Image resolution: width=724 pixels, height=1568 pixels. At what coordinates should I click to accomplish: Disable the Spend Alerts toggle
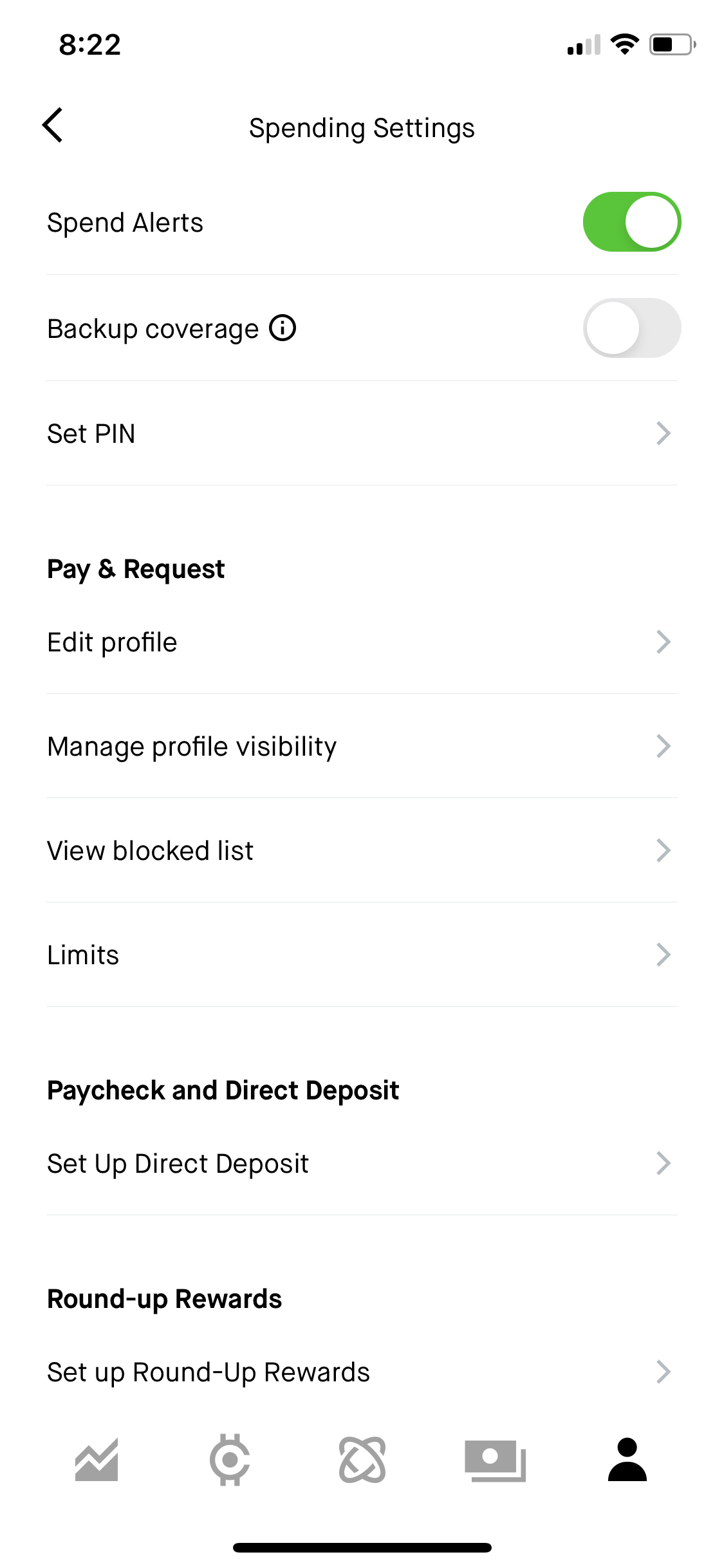pos(632,222)
